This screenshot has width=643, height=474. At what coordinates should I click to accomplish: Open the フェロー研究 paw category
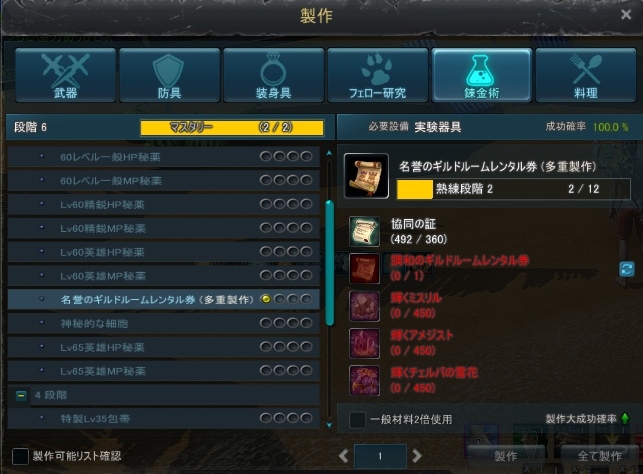coord(378,75)
